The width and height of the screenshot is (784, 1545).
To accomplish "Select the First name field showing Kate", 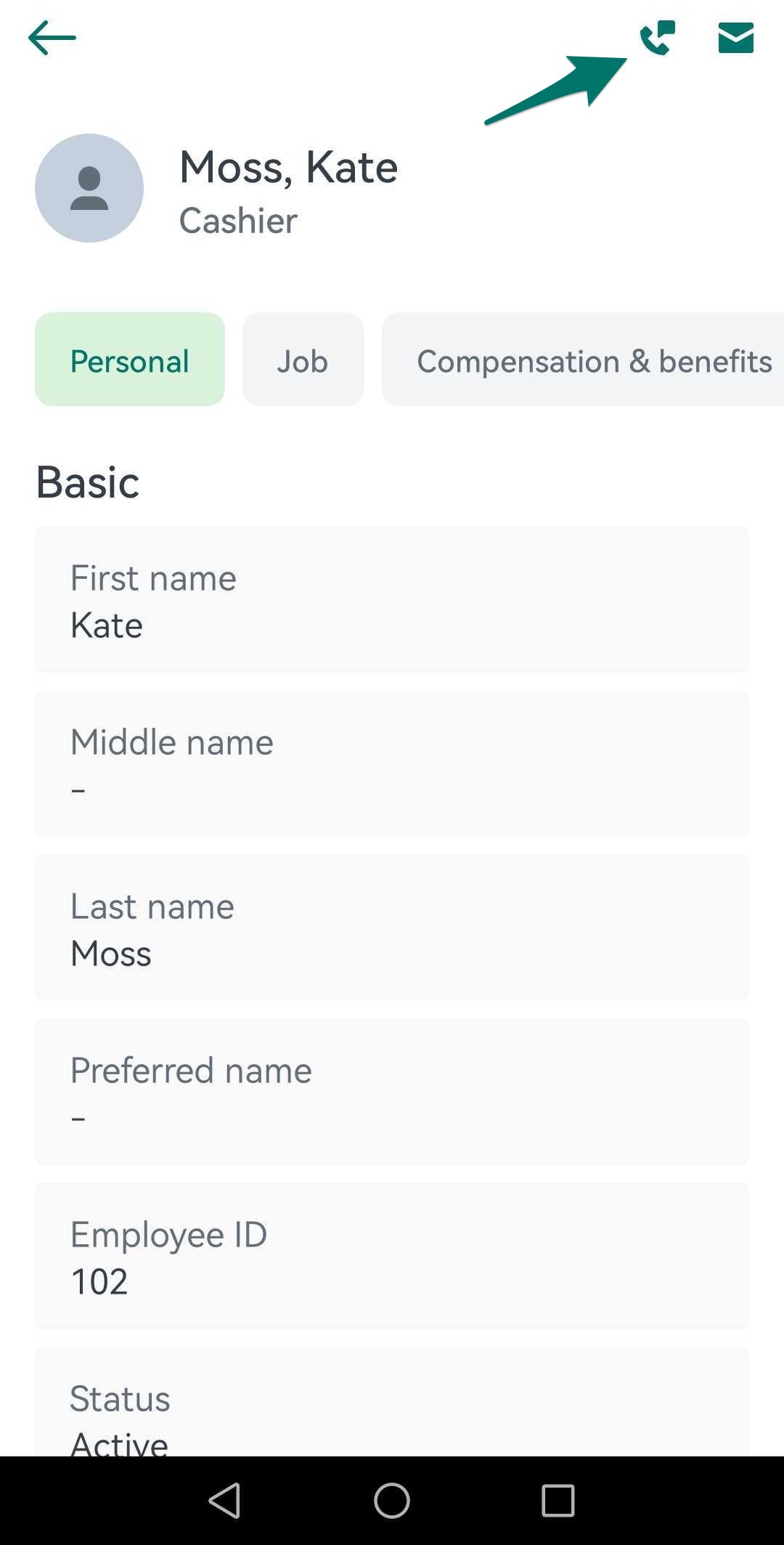I will tap(392, 599).
